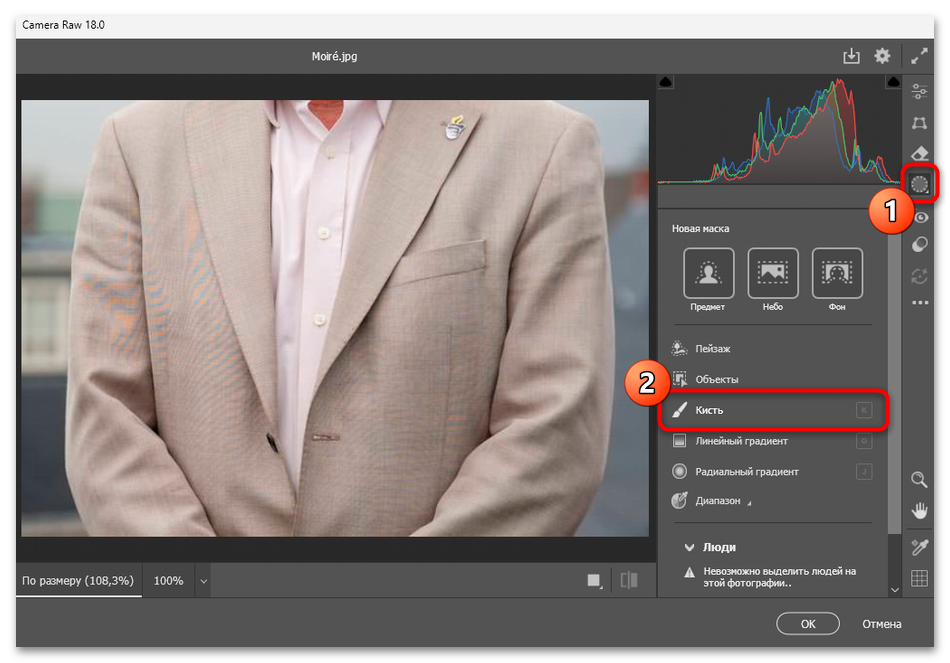The height and width of the screenshot is (663, 950).
Task: Set zoom level to 100%
Action: point(168,581)
